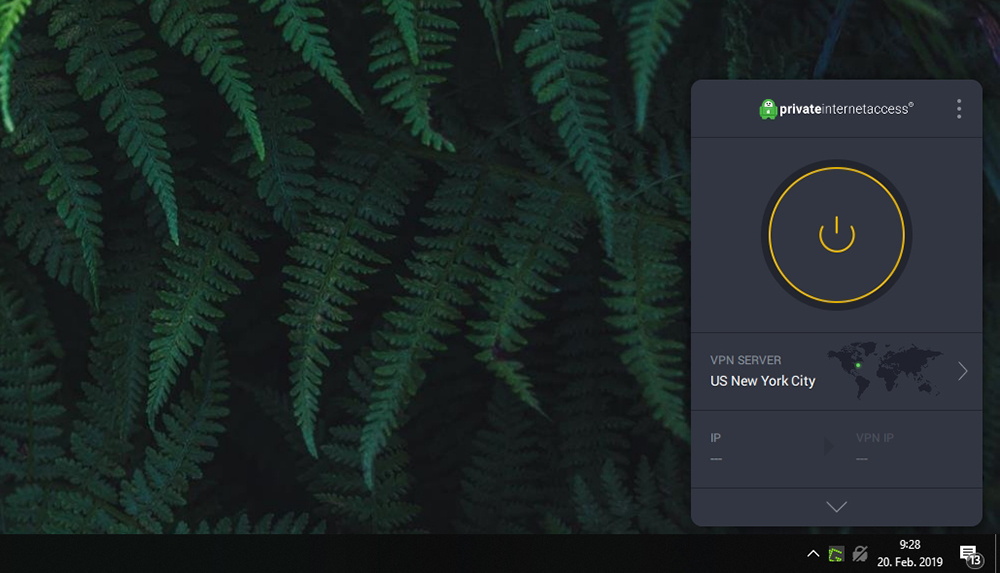Click the Private Internet Access logo

point(836,109)
